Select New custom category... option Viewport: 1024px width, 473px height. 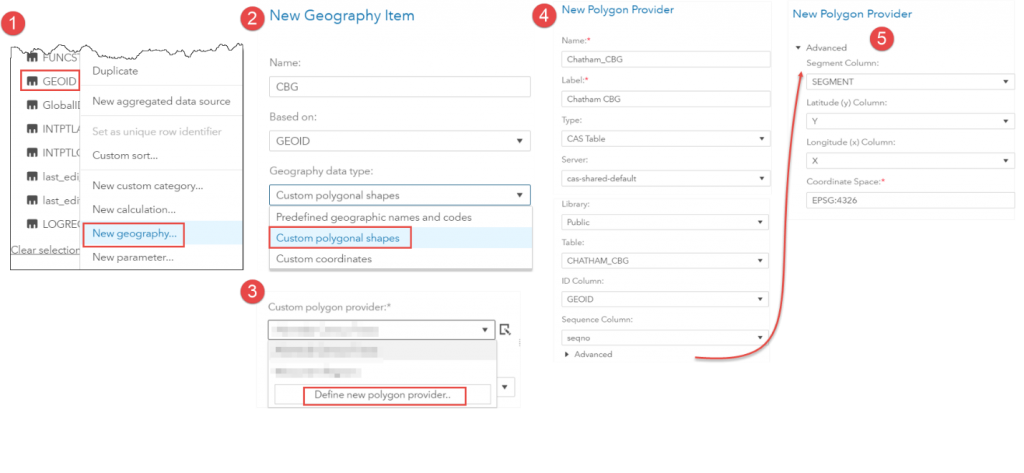148,186
